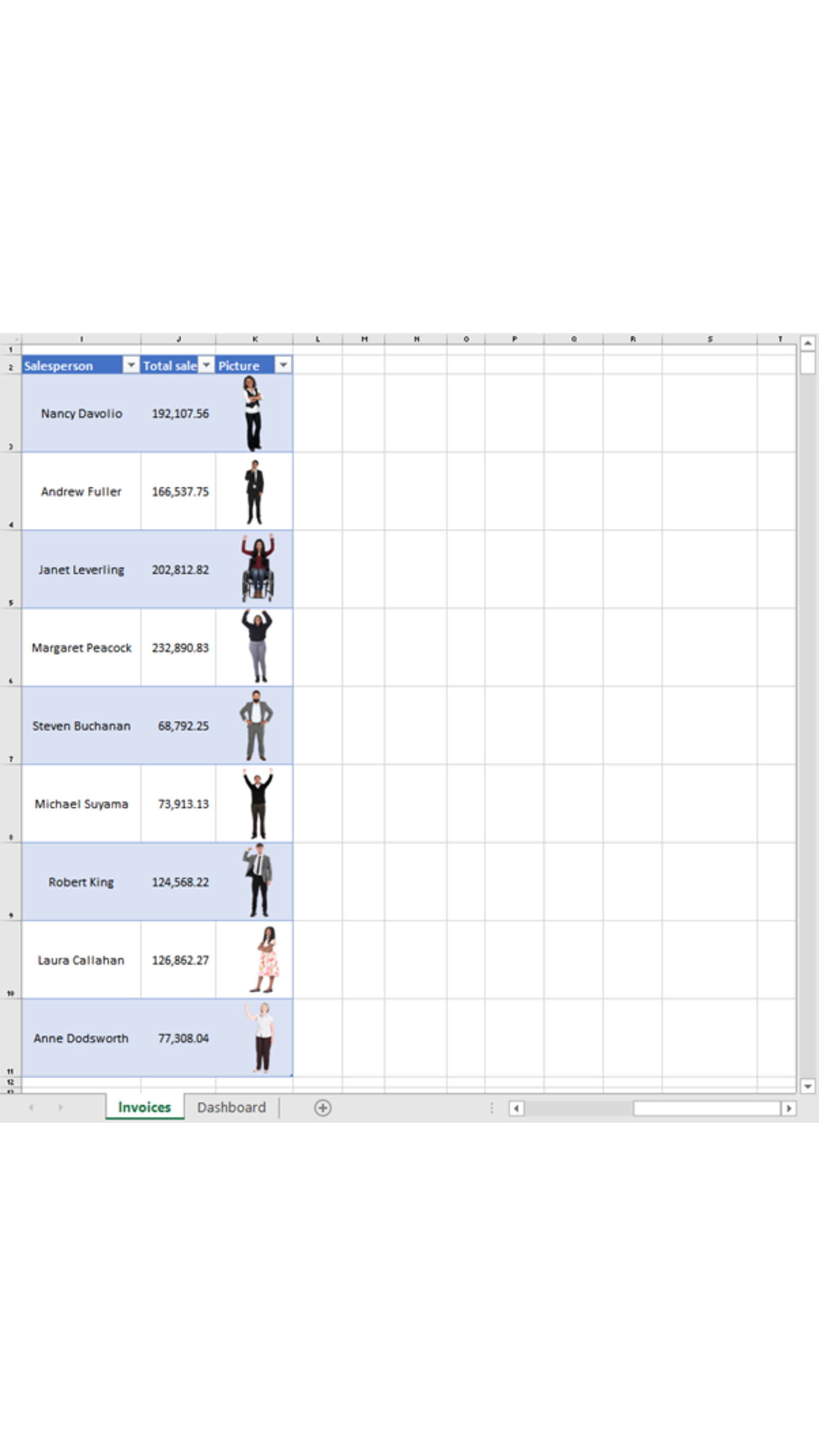
Task: Click the horizontal scroll right arrow
Action: click(x=788, y=1108)
